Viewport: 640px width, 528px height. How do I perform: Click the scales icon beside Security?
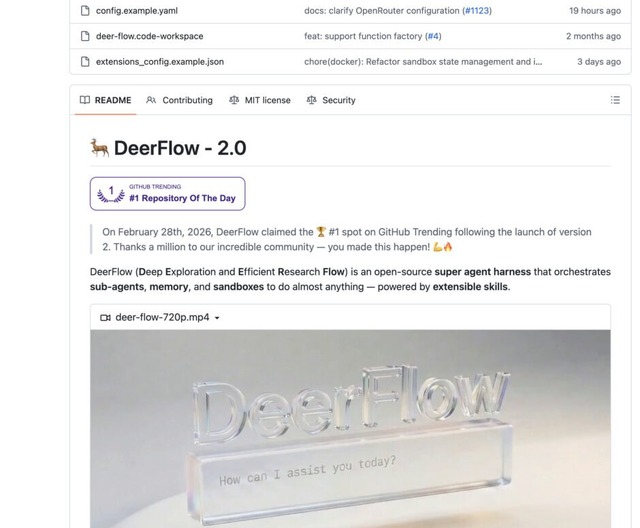[311, 100]
